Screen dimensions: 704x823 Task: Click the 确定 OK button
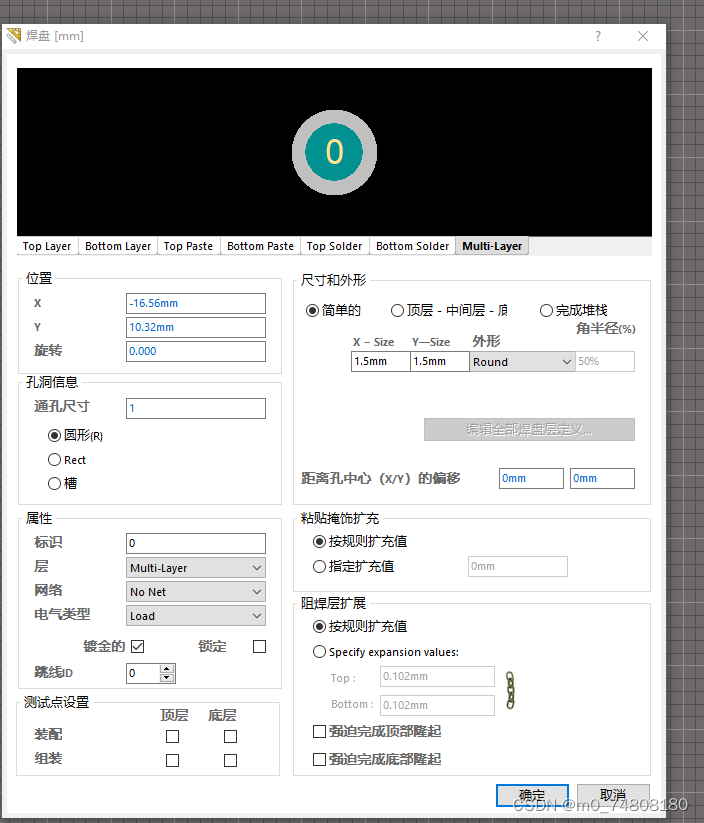[532, 796]
